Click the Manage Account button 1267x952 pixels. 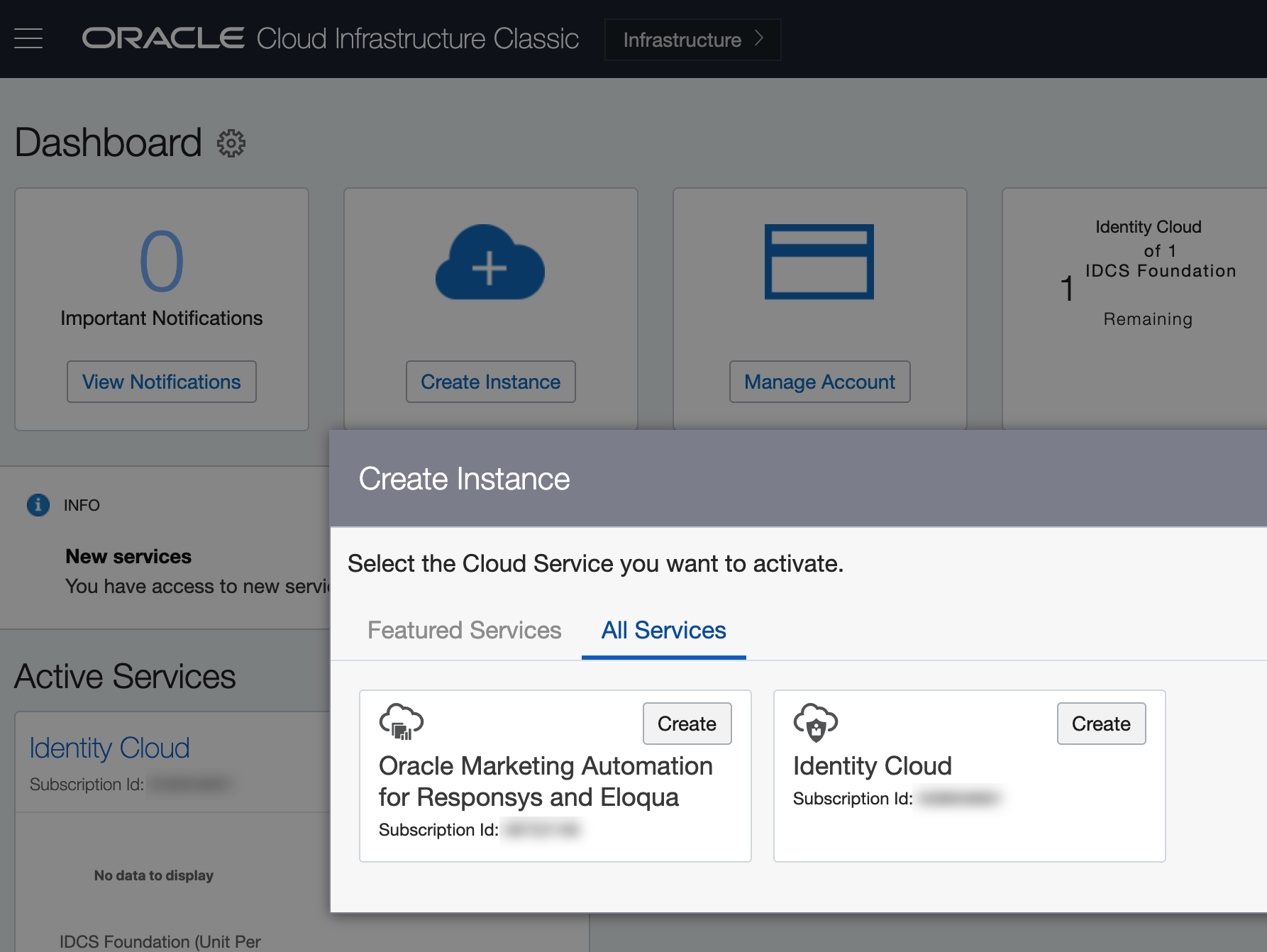click(x=820, y=382)
